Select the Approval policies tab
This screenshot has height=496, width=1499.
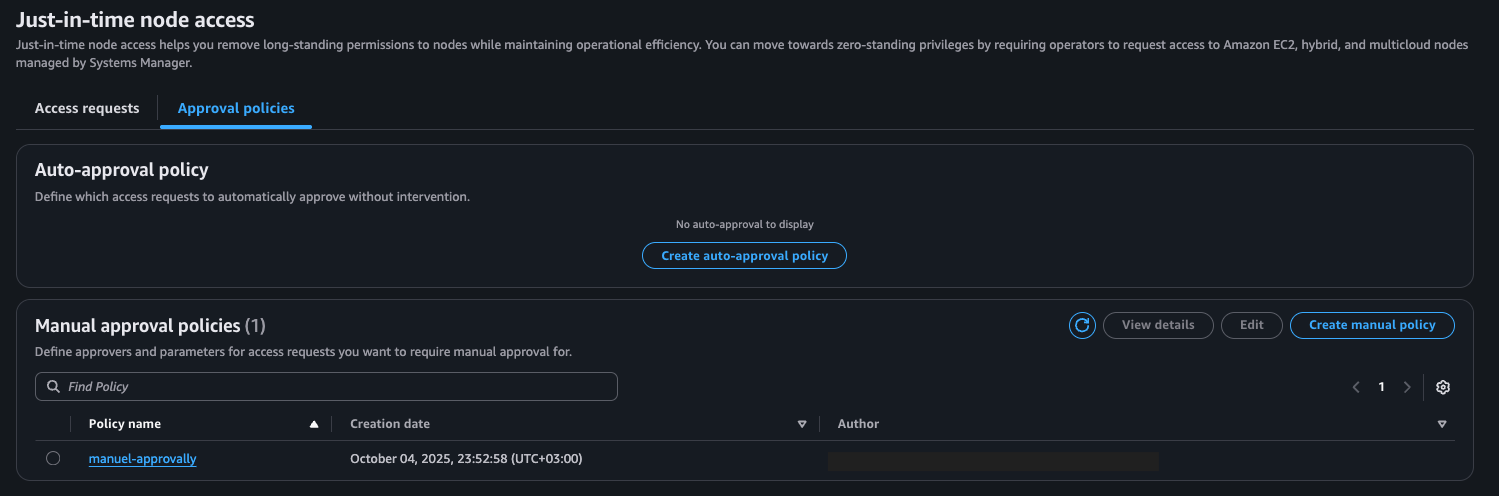click(236, 108)
